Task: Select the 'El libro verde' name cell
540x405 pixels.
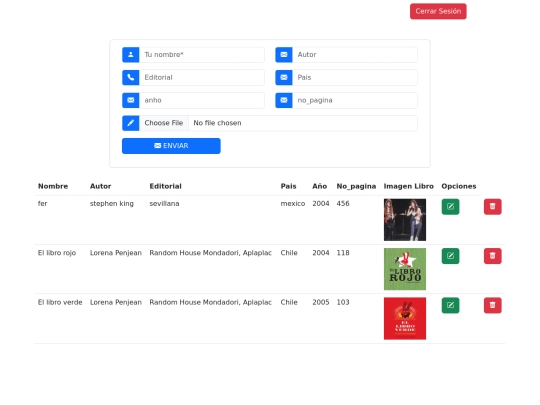Action: point(60,302)
